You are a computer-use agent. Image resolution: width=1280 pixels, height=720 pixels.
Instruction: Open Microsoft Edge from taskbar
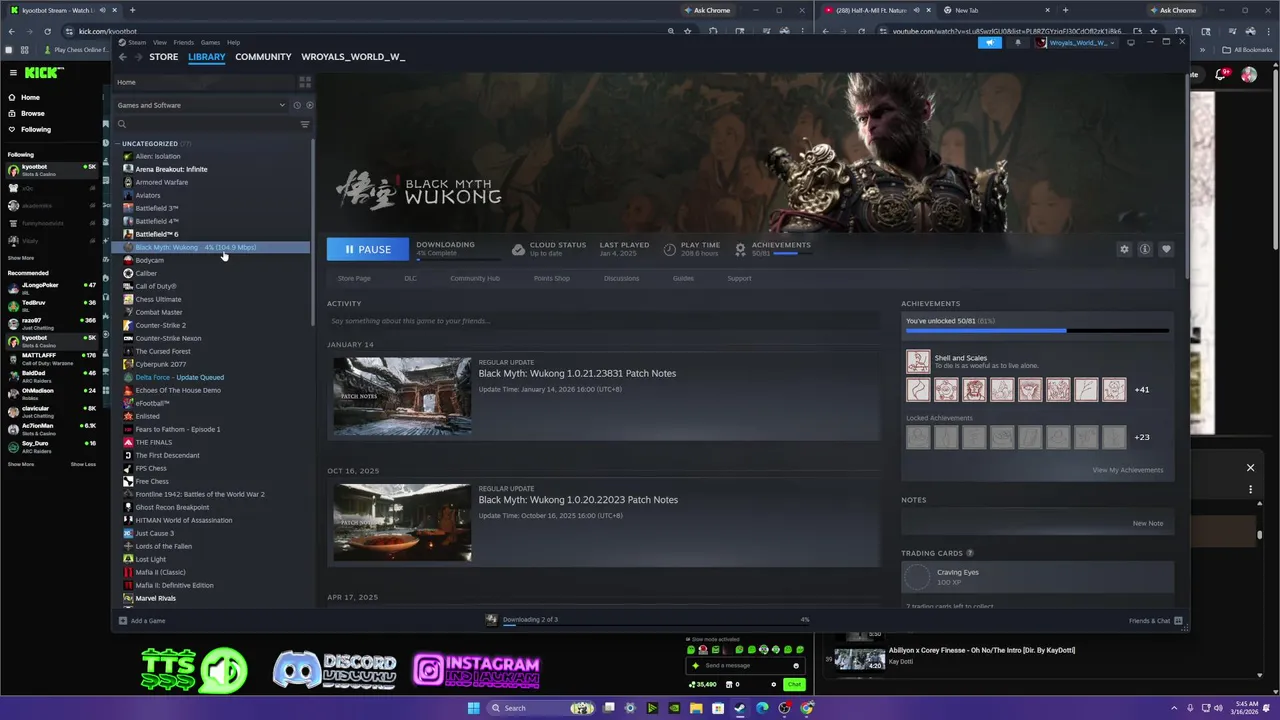[x=762, y=708]
